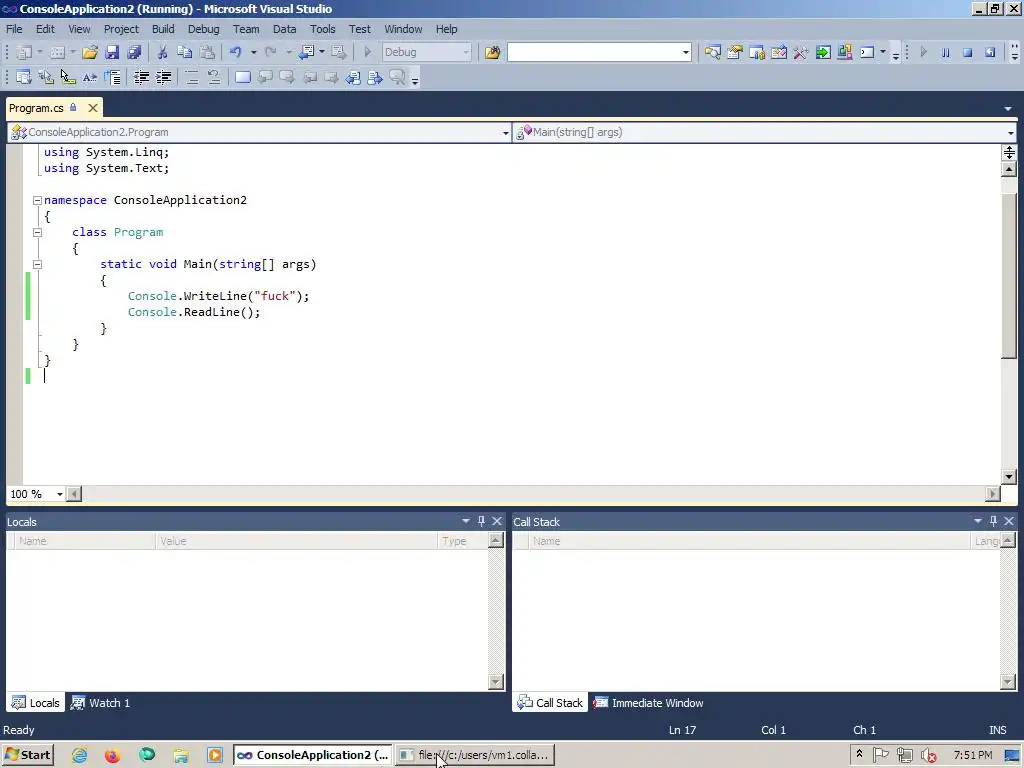Open the Undo history dropdown arrow
Viewport: 1024px width, 768px height.
(253, 52)
